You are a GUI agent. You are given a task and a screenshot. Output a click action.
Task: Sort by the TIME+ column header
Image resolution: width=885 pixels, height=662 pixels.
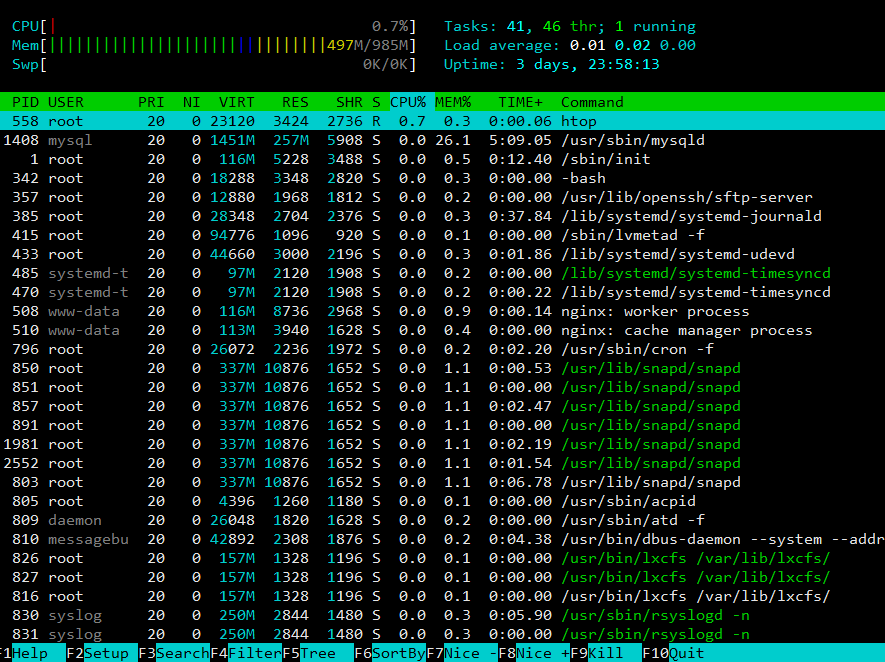pos(522,102)
